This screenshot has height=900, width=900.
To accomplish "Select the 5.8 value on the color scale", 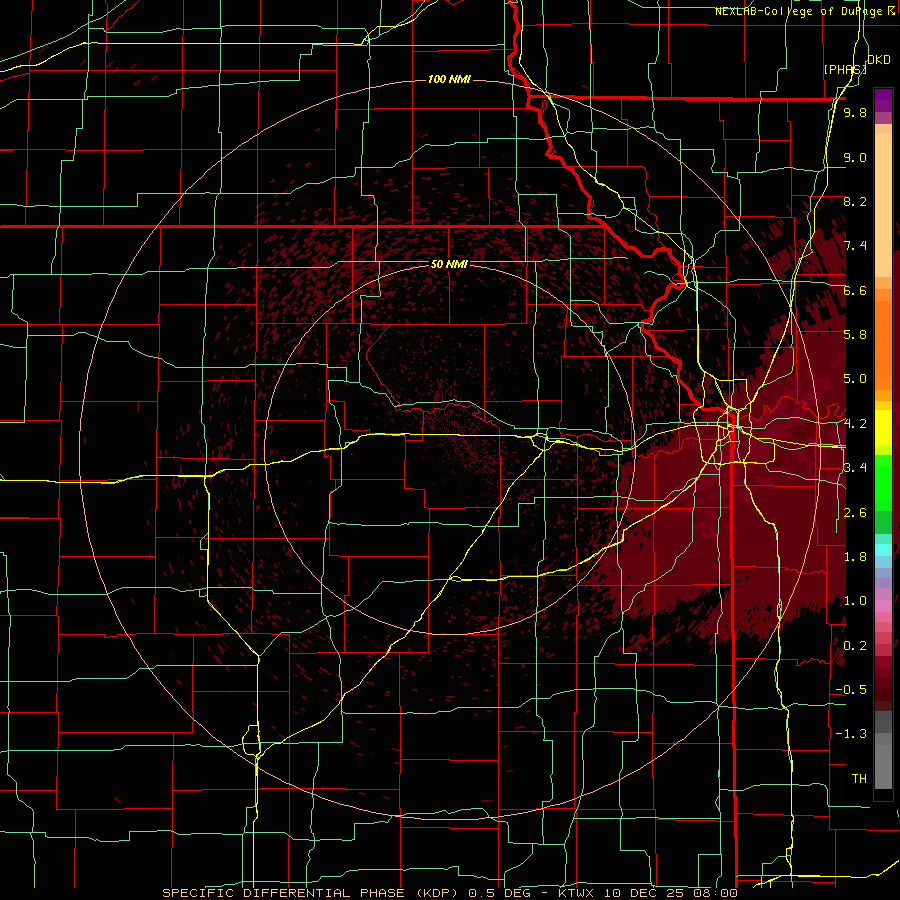I will point(855,335).
